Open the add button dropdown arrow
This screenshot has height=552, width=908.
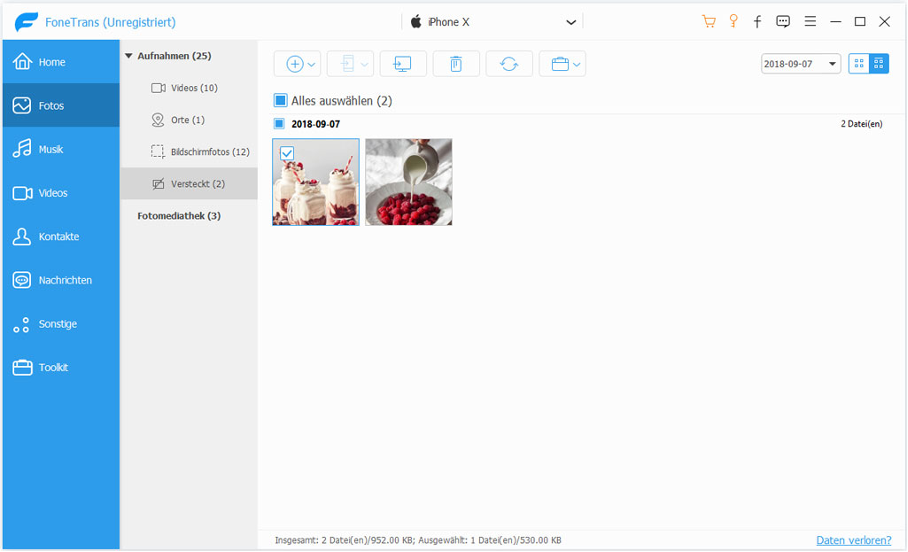312,64
